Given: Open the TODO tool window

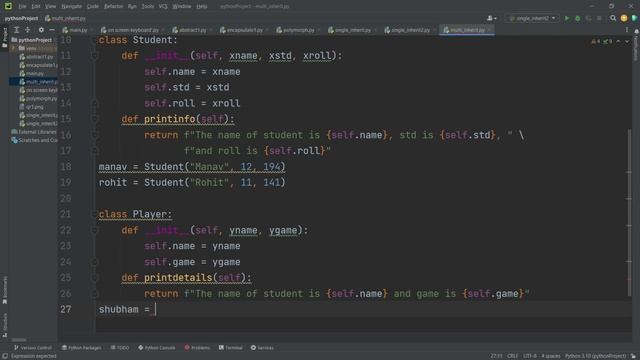Looking at the screenshot, I should [120, 348].
